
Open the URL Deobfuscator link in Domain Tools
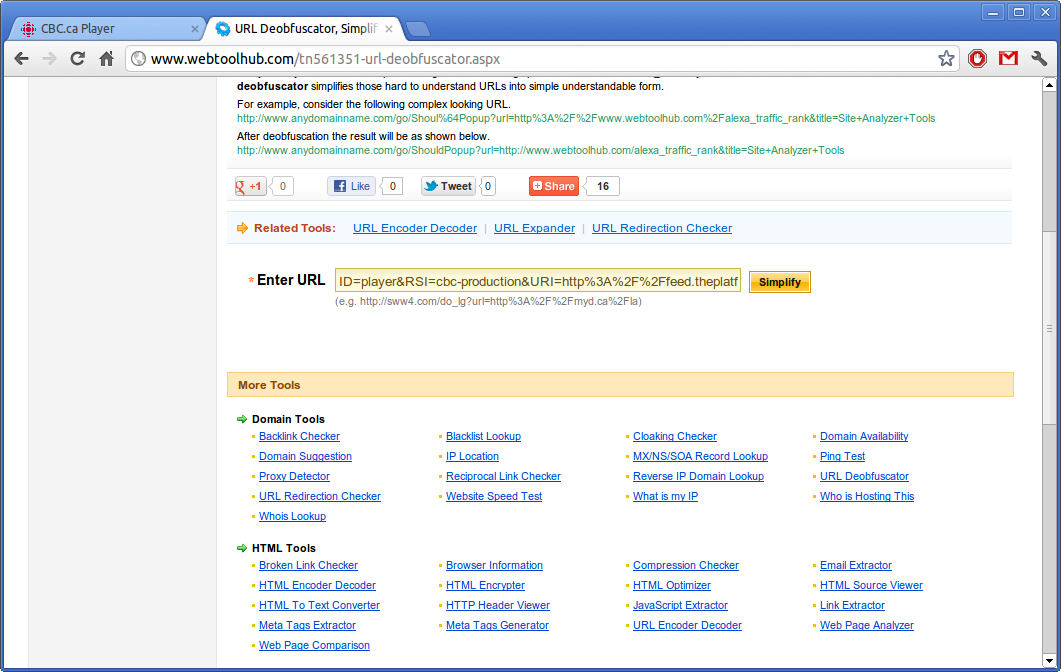864,476
